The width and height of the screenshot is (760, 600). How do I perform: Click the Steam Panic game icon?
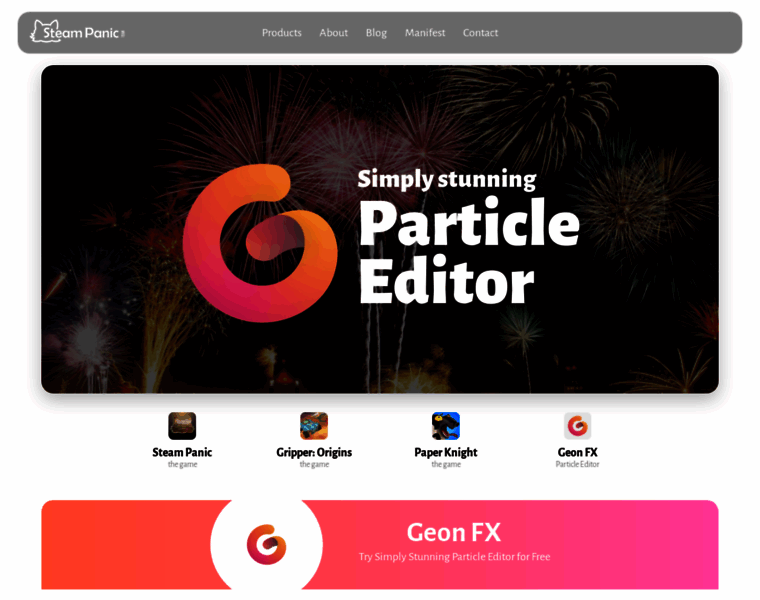point(182,426)
